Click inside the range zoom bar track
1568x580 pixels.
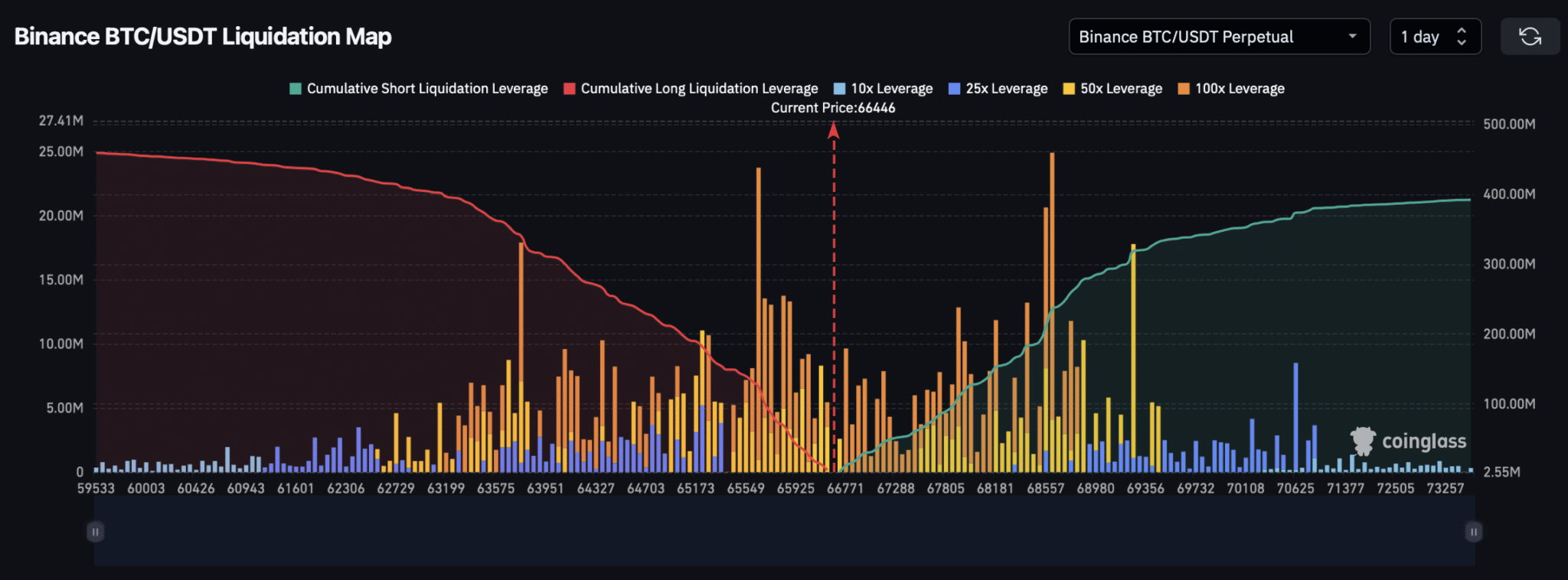point(784,531)
